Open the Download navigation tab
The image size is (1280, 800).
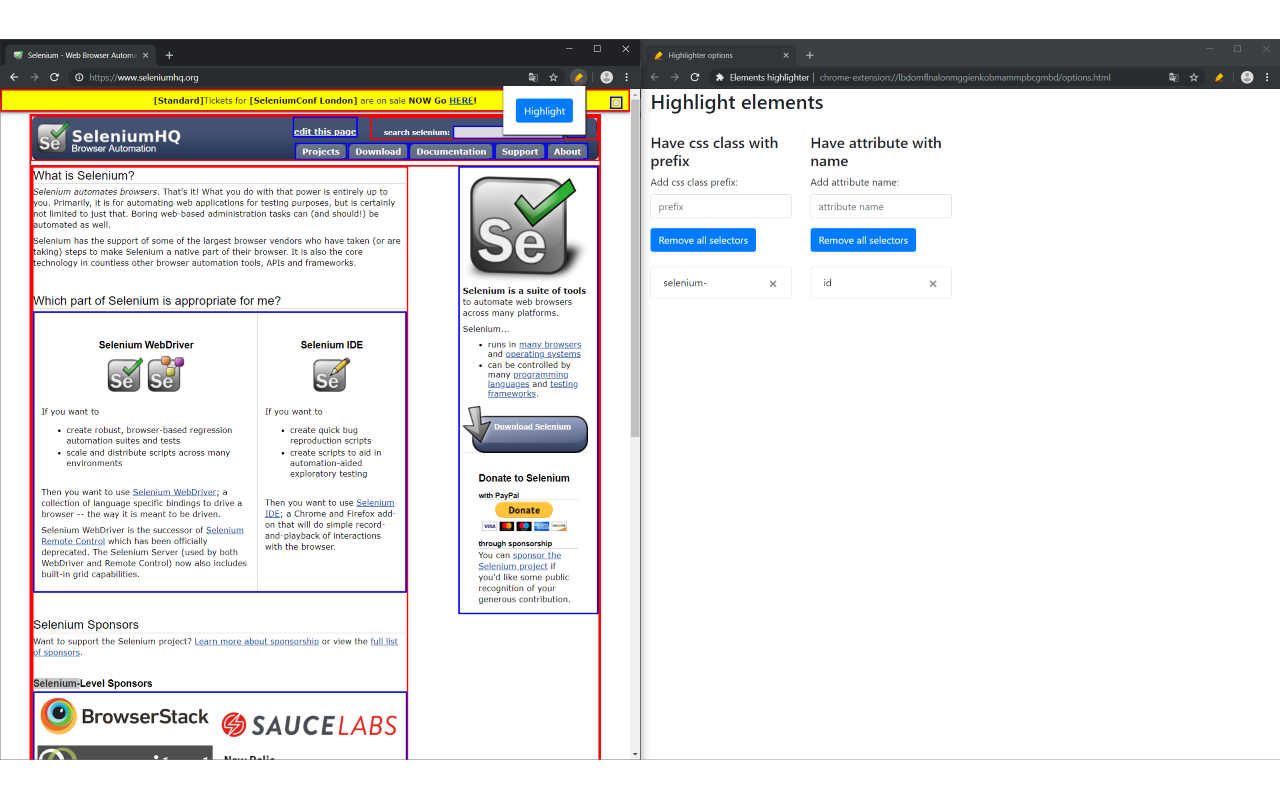click(378, 152)
